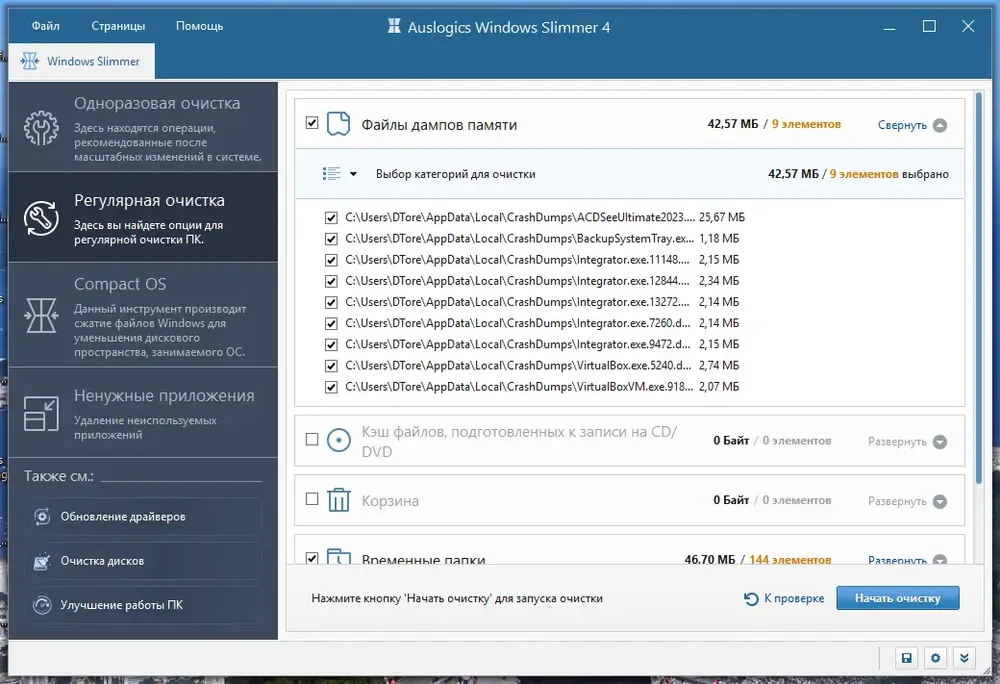This screenshot has width=1000, height=684.
Task: Click the Улучшение работы ПК gauge icon
Action: point(42,605)
